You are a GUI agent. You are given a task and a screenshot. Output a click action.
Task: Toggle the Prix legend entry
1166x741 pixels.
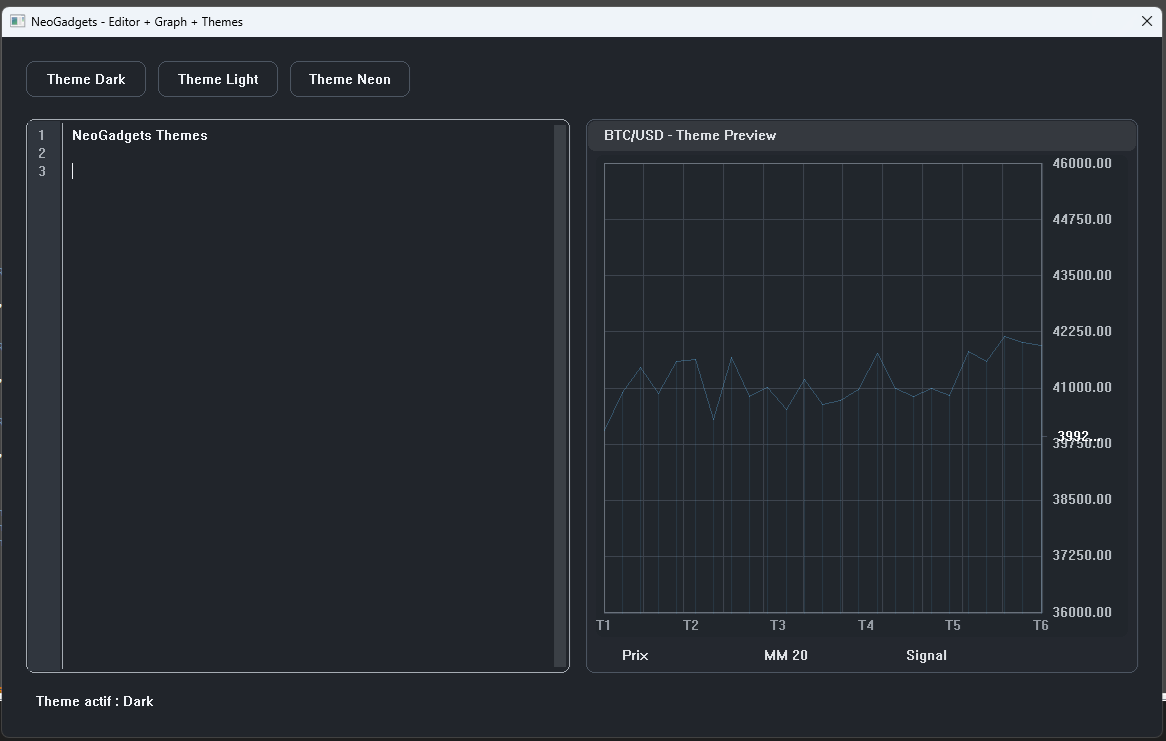click(x=635, y=655)
